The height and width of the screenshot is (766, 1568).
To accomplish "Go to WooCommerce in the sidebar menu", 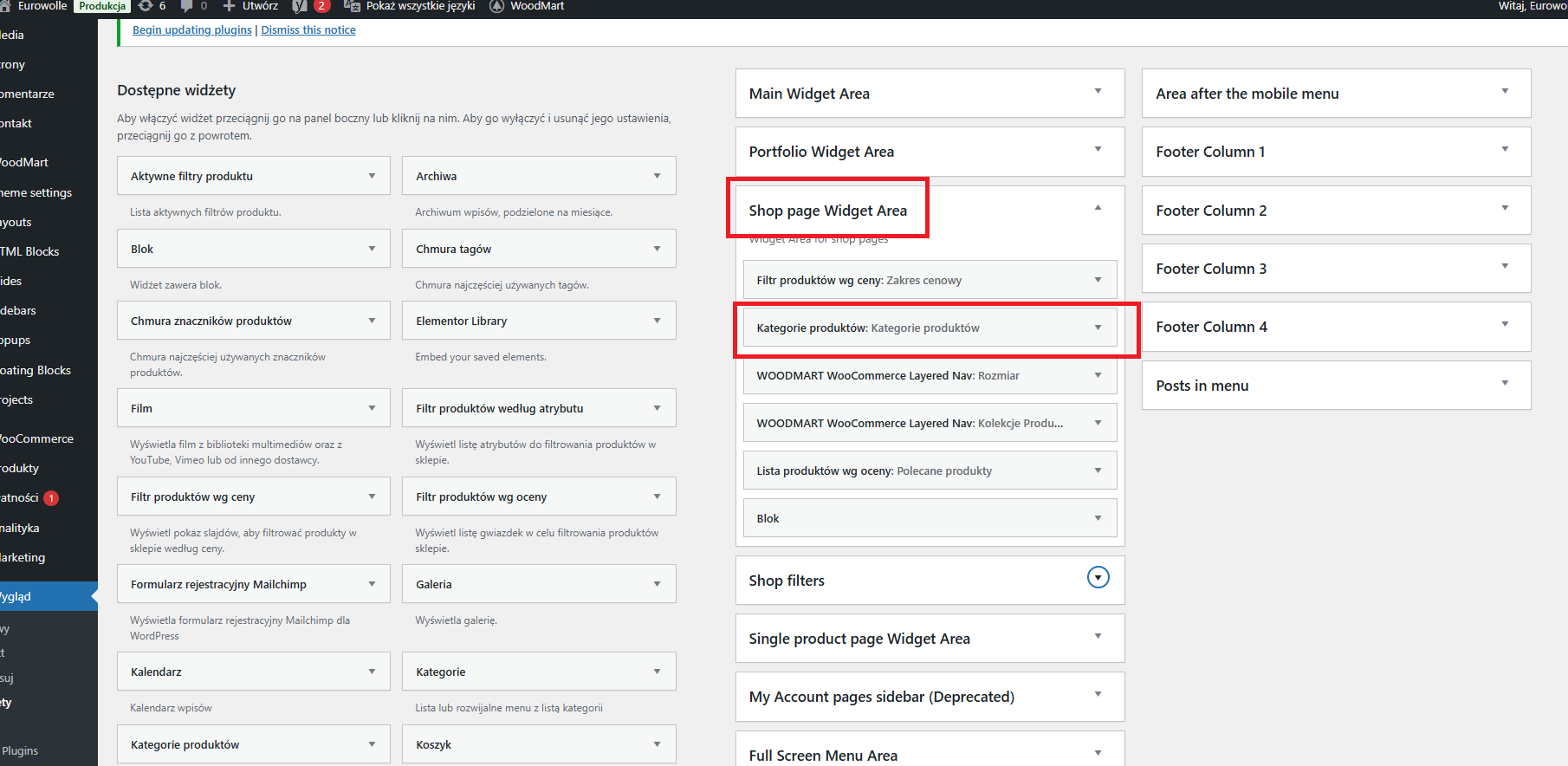I will pos(37,438).
